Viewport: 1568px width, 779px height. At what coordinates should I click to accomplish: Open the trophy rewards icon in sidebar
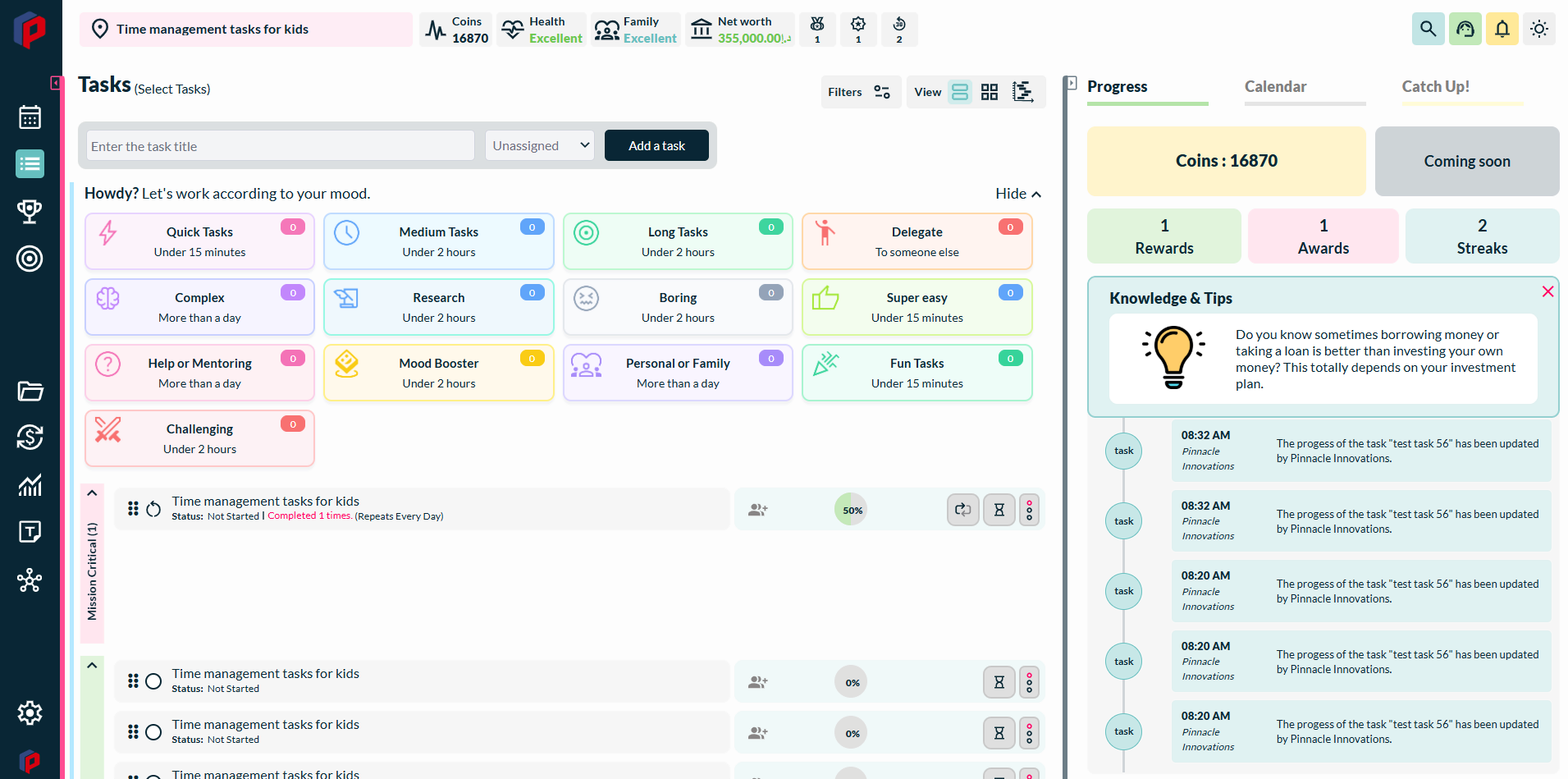click(30, 211)
